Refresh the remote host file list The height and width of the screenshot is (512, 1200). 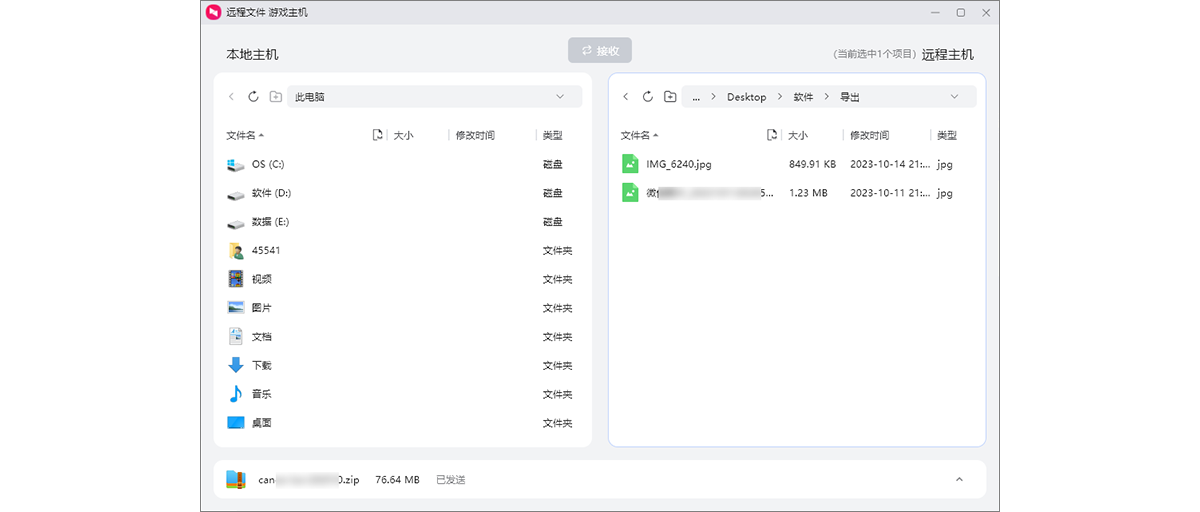[648, 97]
